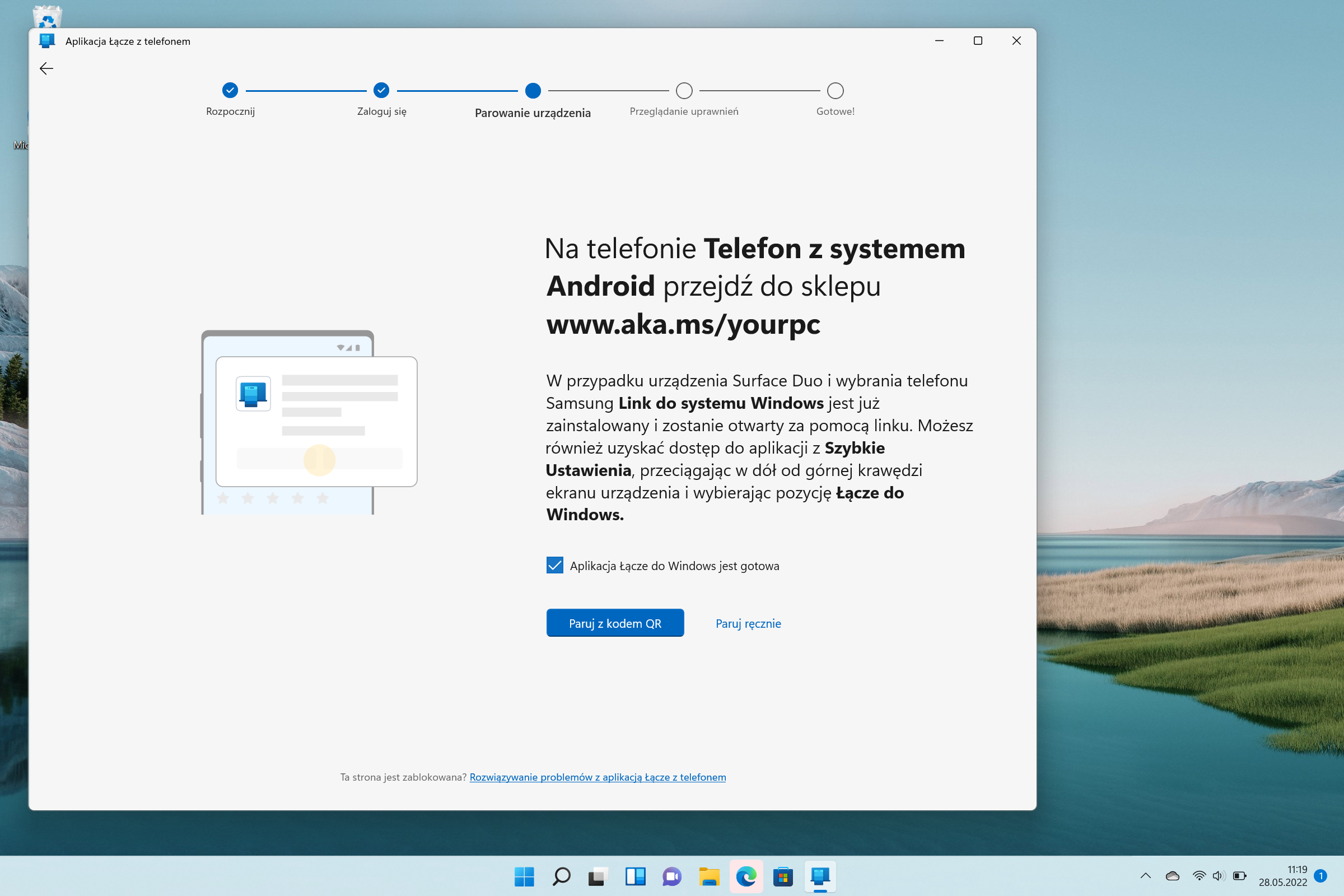Click the "Paruj ręcznie" link

click(748, 623)
